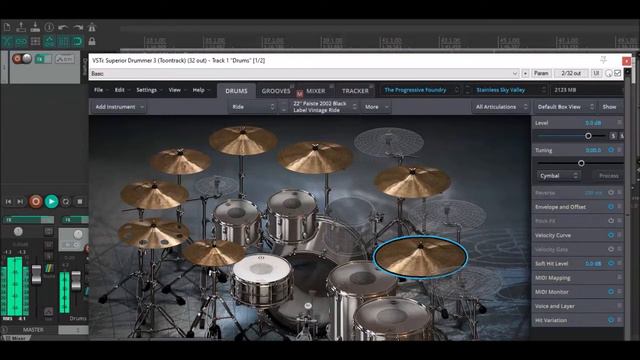
Task: Click the pin icon on plugin window
Action: coord(604,60)
